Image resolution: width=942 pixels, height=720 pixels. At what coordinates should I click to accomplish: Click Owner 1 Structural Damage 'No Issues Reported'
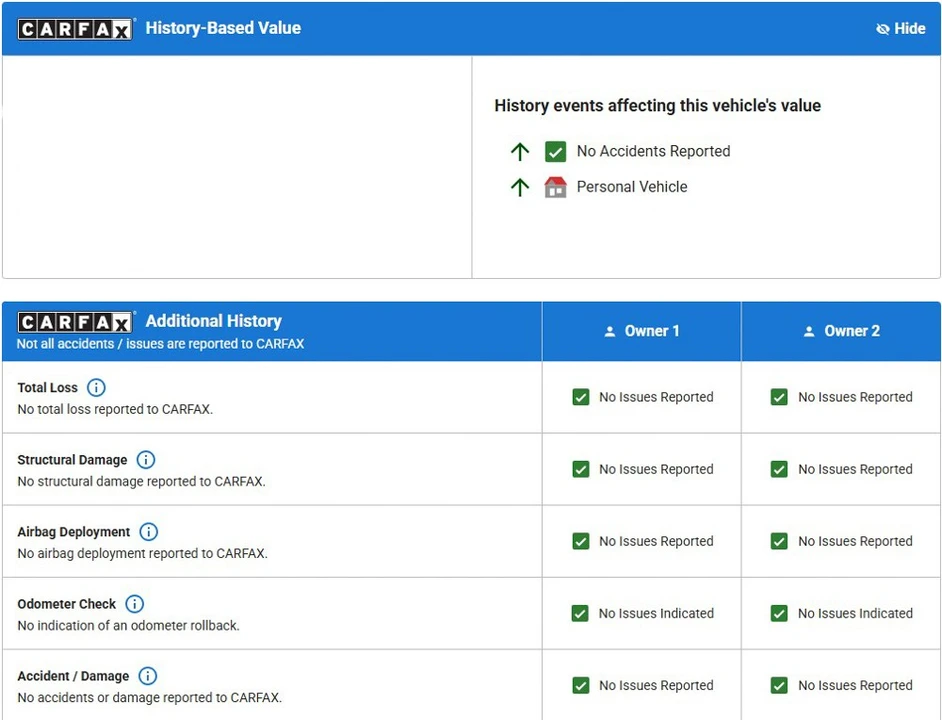pyautogui.click(x=656, y=469)
